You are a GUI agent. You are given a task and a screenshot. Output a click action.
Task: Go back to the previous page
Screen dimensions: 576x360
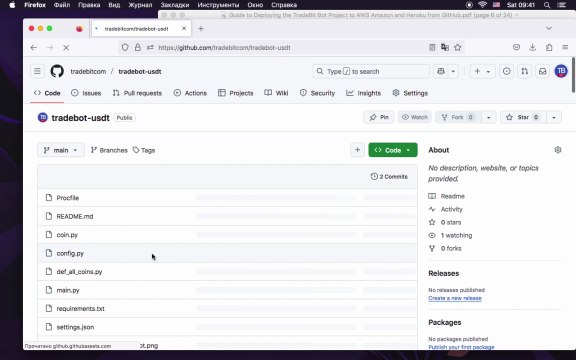34,48
